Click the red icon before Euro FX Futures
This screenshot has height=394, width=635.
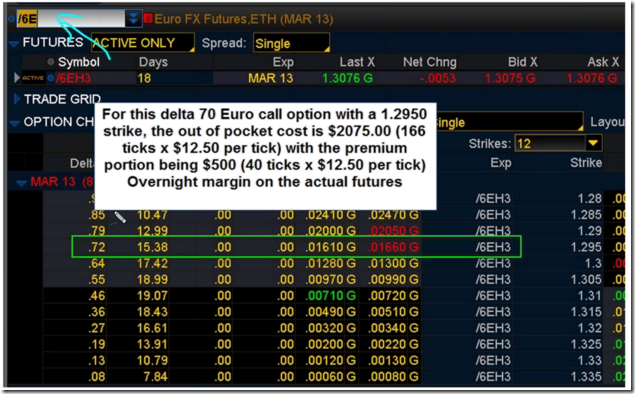tap(148, 19)
